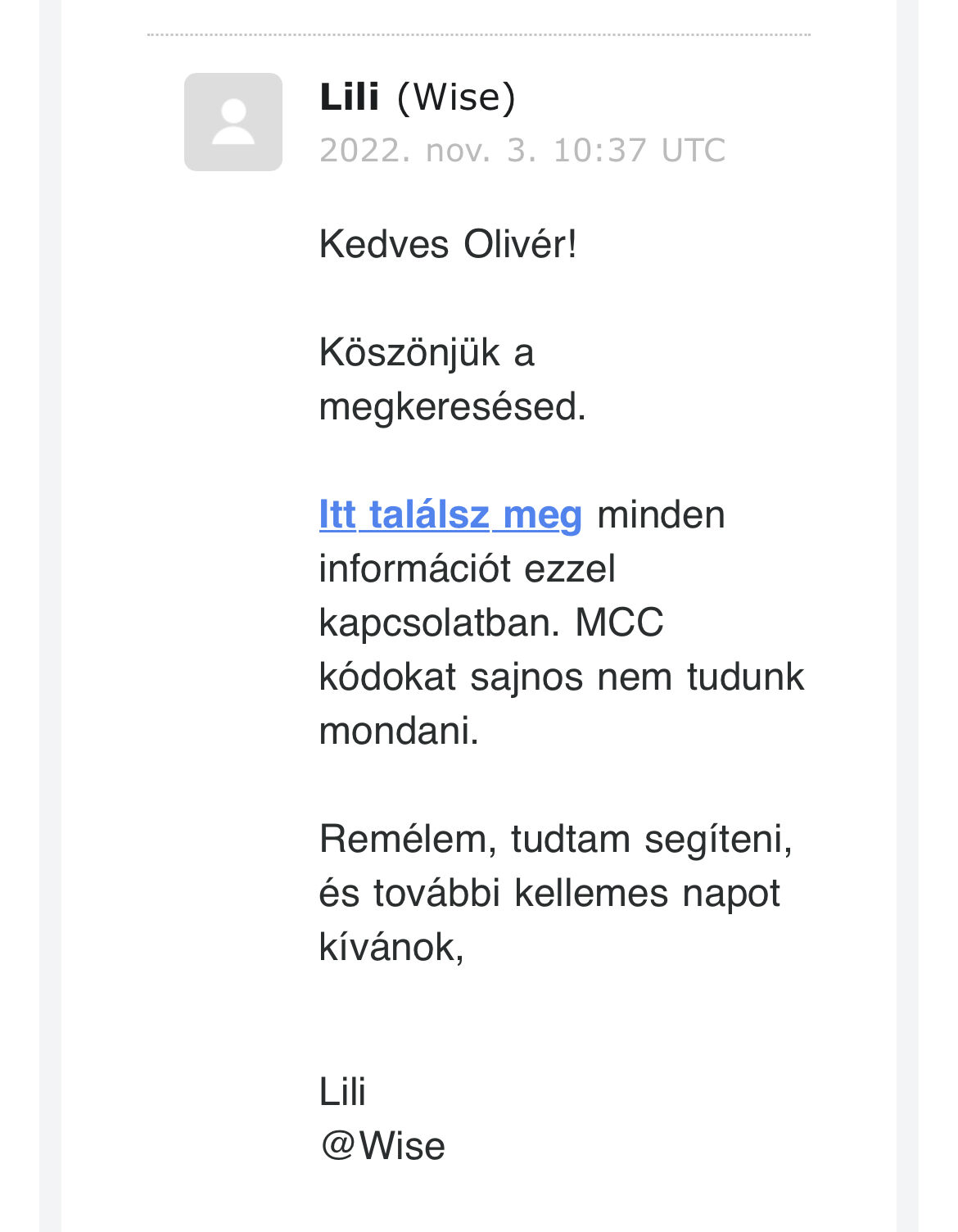Screen dimensions: 958x1232
Task: Click the word 'minden' after the link
Action: click(x=662, y=515)
